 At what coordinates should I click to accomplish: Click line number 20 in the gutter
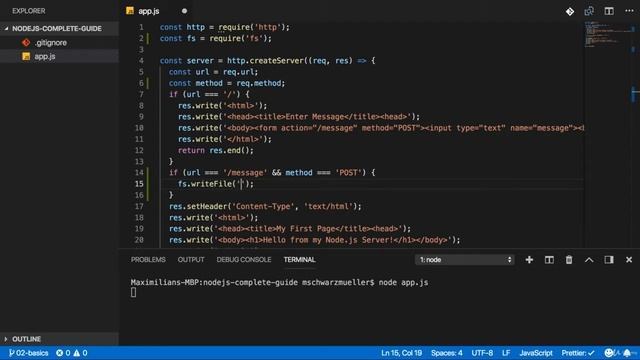[x=139, y=240]
